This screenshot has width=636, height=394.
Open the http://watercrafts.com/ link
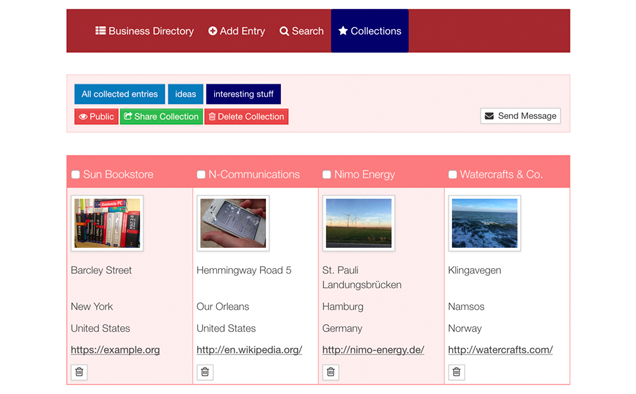click(500, 350)
